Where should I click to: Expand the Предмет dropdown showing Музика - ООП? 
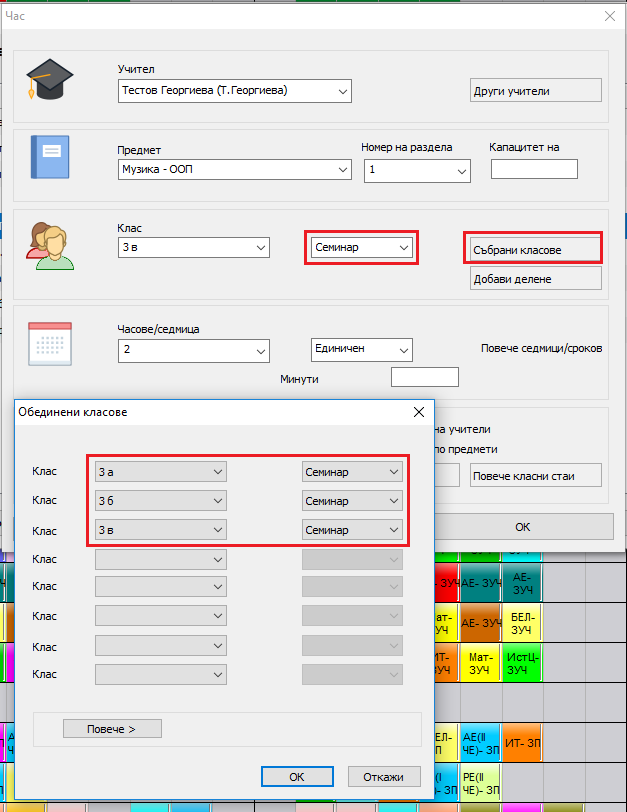(x=234, y=171)
